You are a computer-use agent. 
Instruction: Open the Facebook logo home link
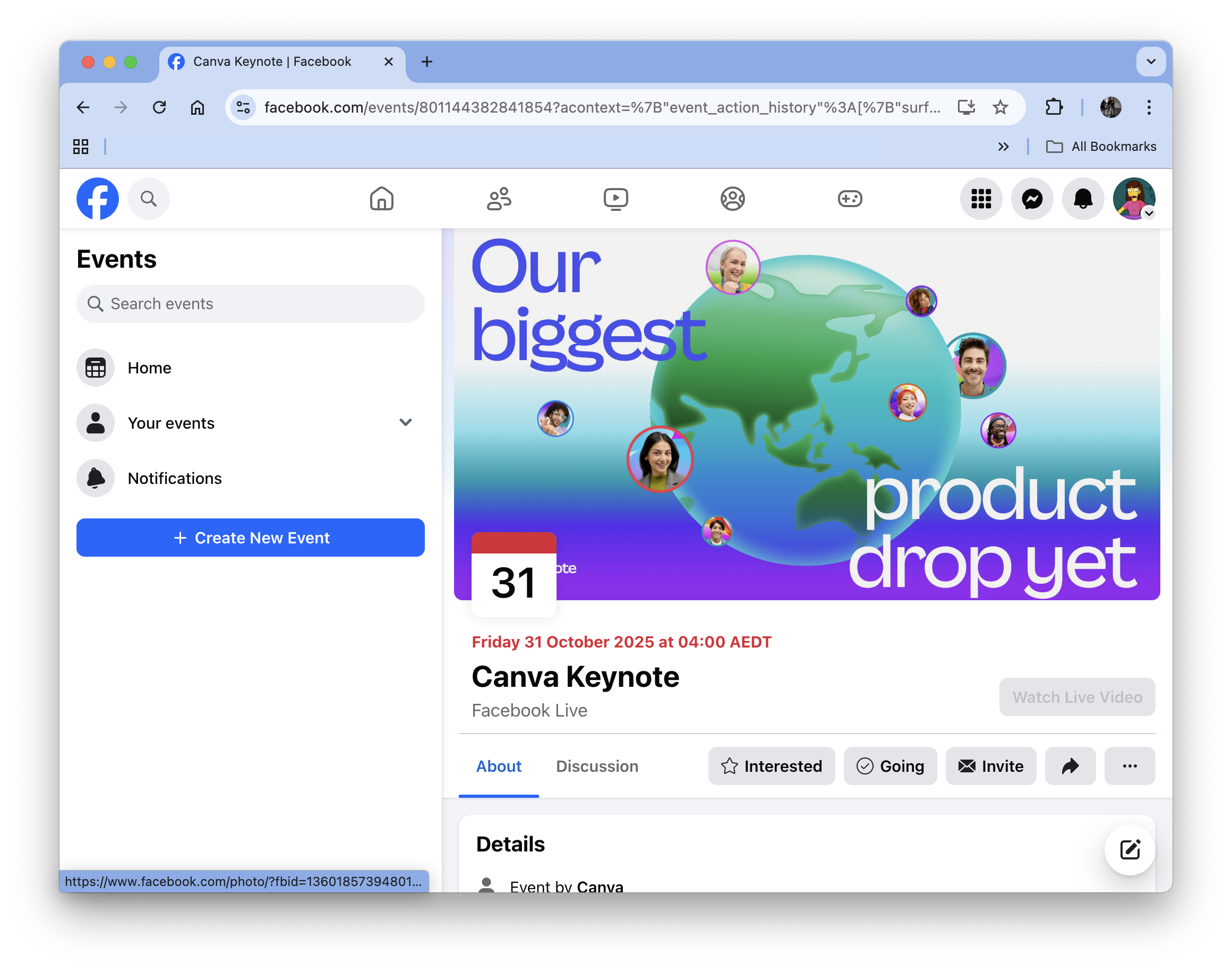(98, 199)
